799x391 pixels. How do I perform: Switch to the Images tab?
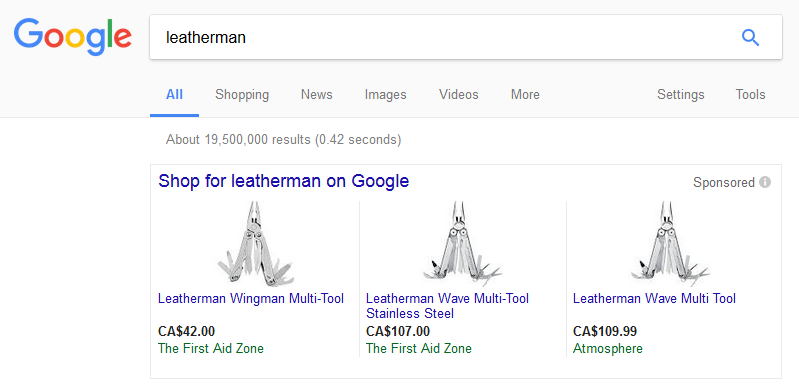pyautogui.click(x=385, y=95)
